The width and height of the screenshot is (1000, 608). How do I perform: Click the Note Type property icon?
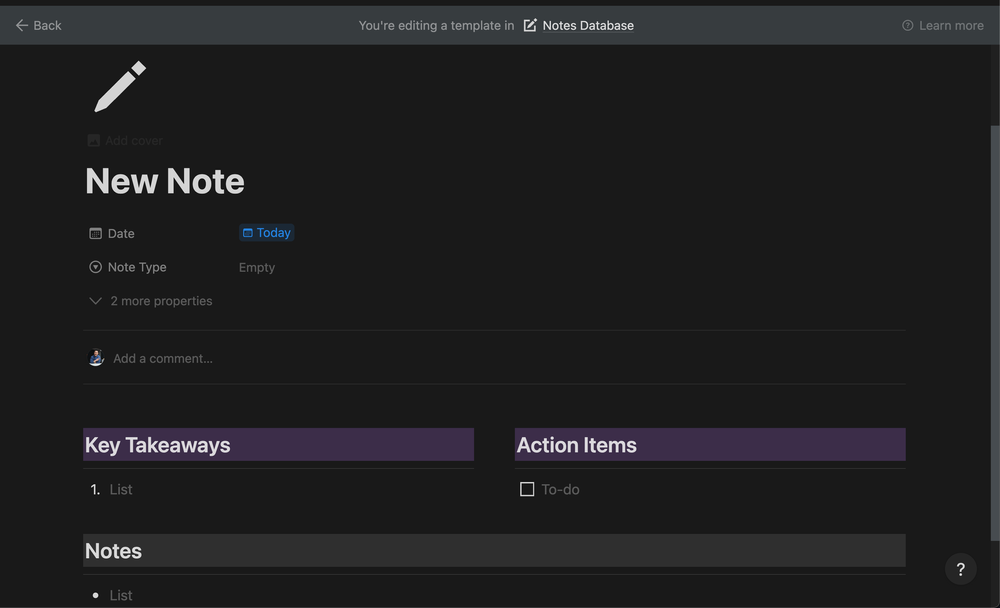coord(93,267)
